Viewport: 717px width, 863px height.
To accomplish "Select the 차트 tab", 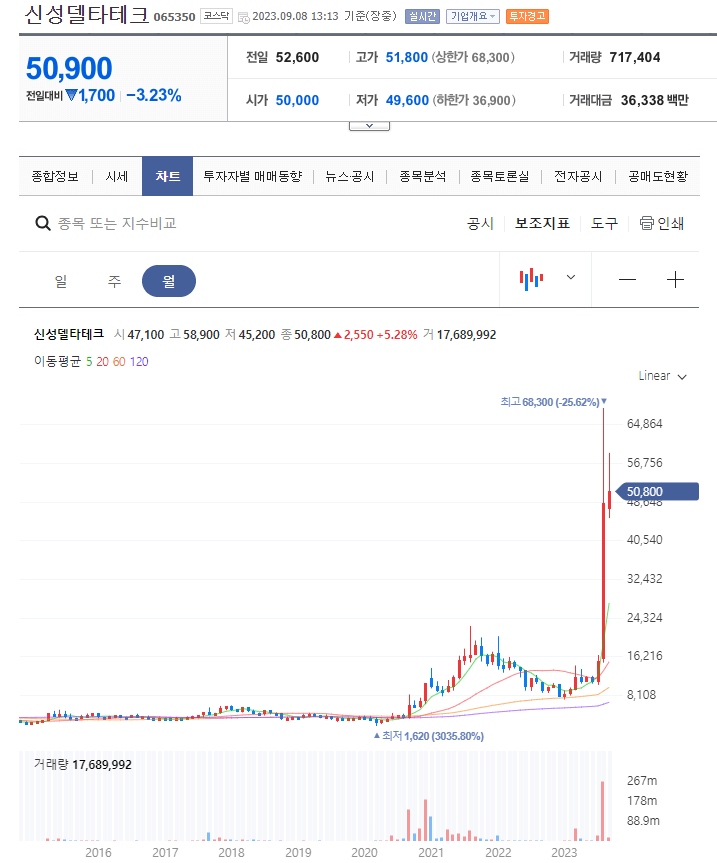I will click(167, 176).
